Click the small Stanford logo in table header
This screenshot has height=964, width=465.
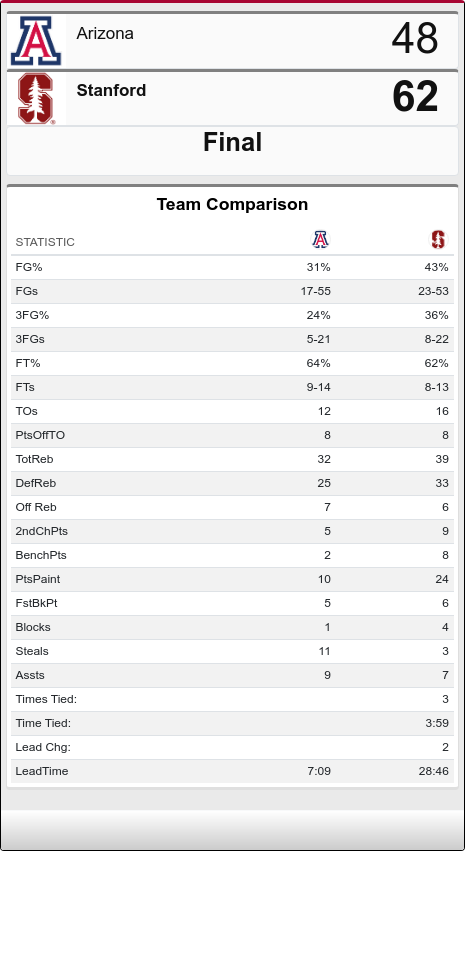tap(438, 239)
